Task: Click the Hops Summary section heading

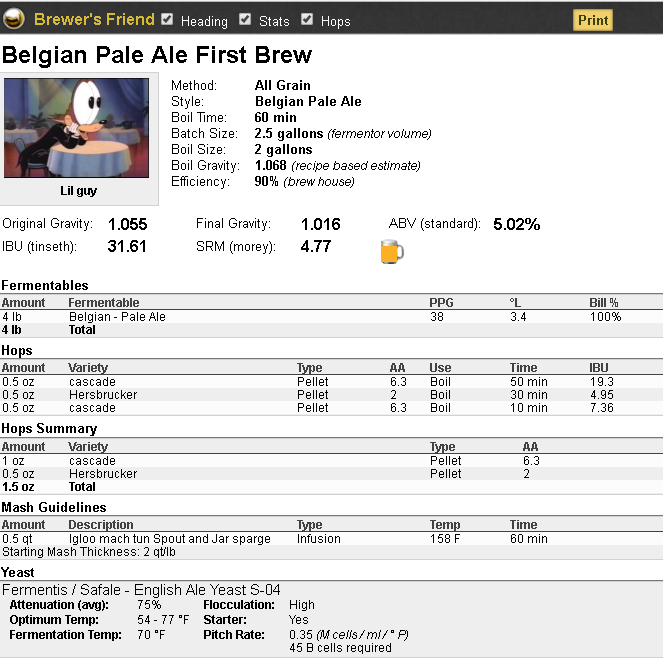Action: (x=49, y=428)
